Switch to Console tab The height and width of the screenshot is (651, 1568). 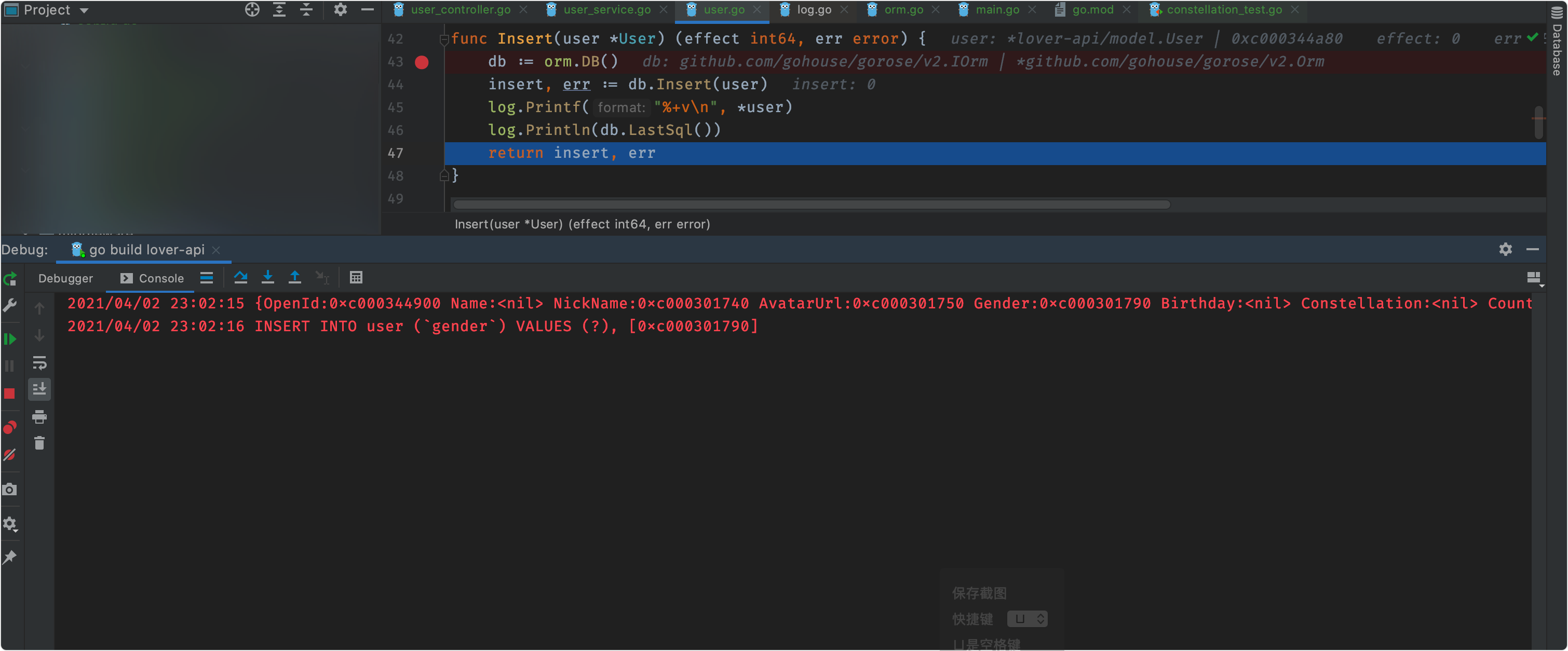pos(152,278)
